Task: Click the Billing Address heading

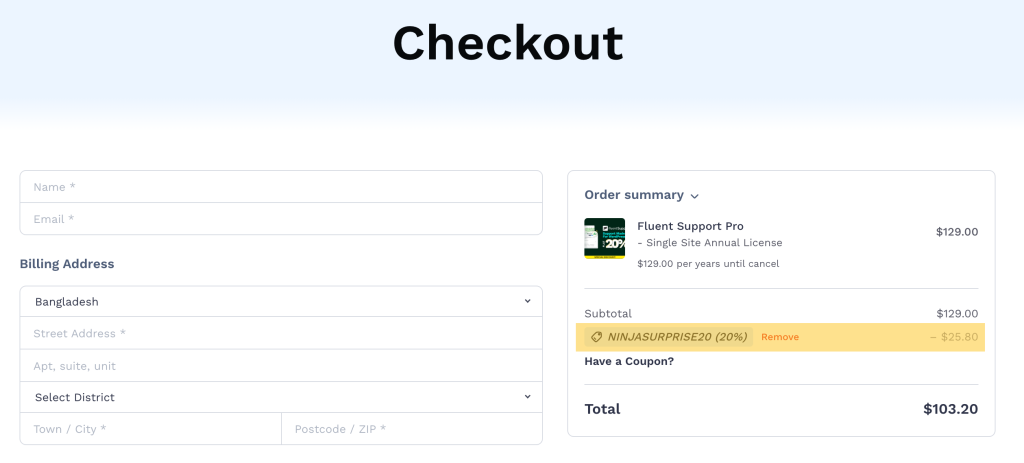Action: (67, 264)
